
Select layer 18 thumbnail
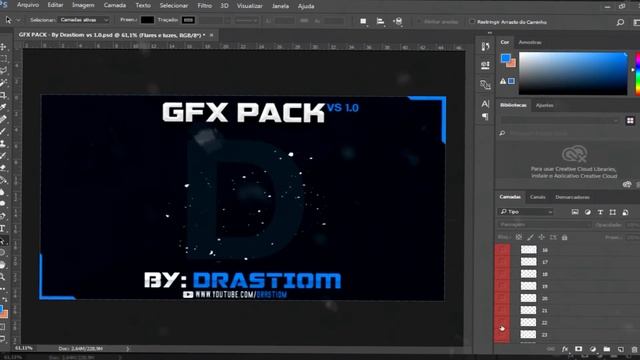point(529,273)
